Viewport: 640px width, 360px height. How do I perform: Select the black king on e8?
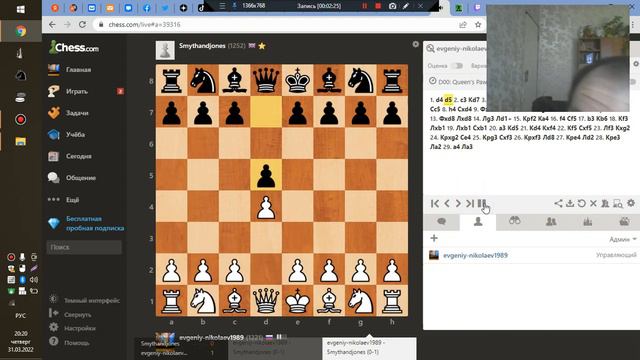(x=298, y=80)
